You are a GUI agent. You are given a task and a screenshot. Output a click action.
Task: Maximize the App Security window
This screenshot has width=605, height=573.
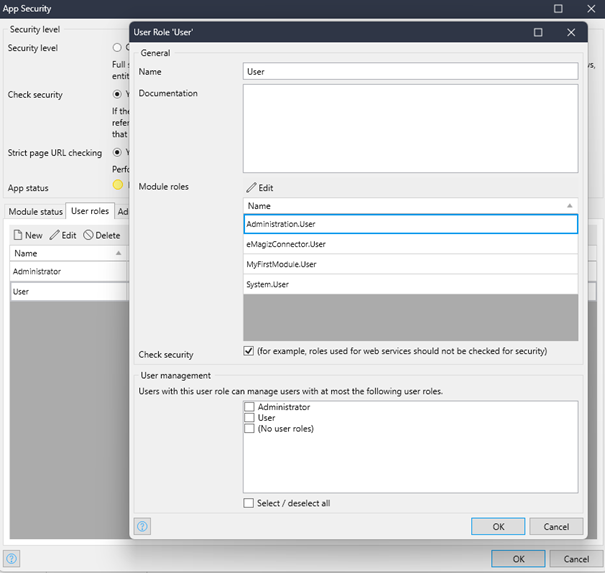[558, 8]
